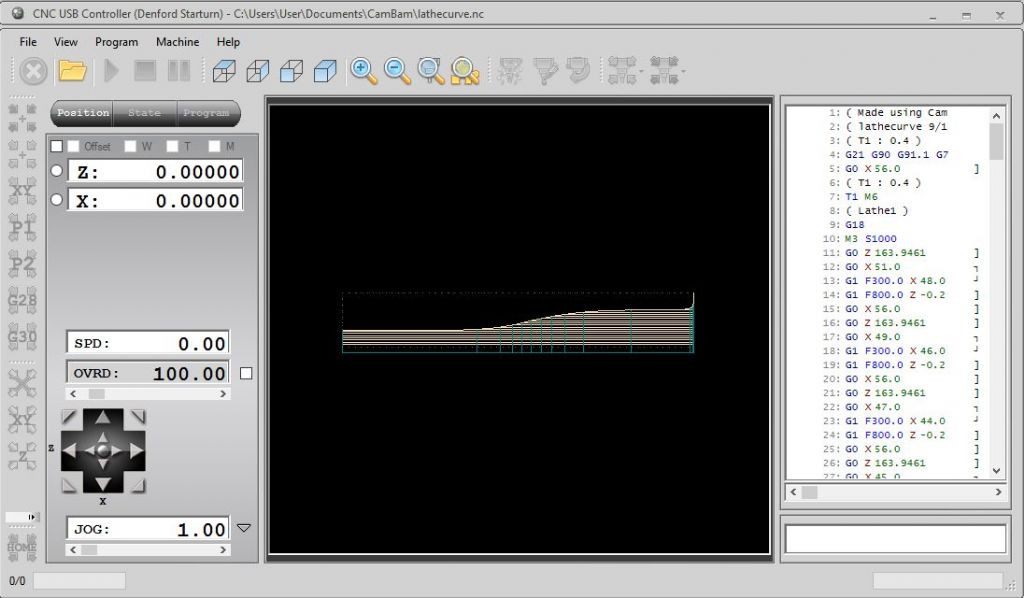The width and height of the screenshot is (1024, 598).
Task: Zoom in with the plus magnifier
Action: tap(364, 71)
